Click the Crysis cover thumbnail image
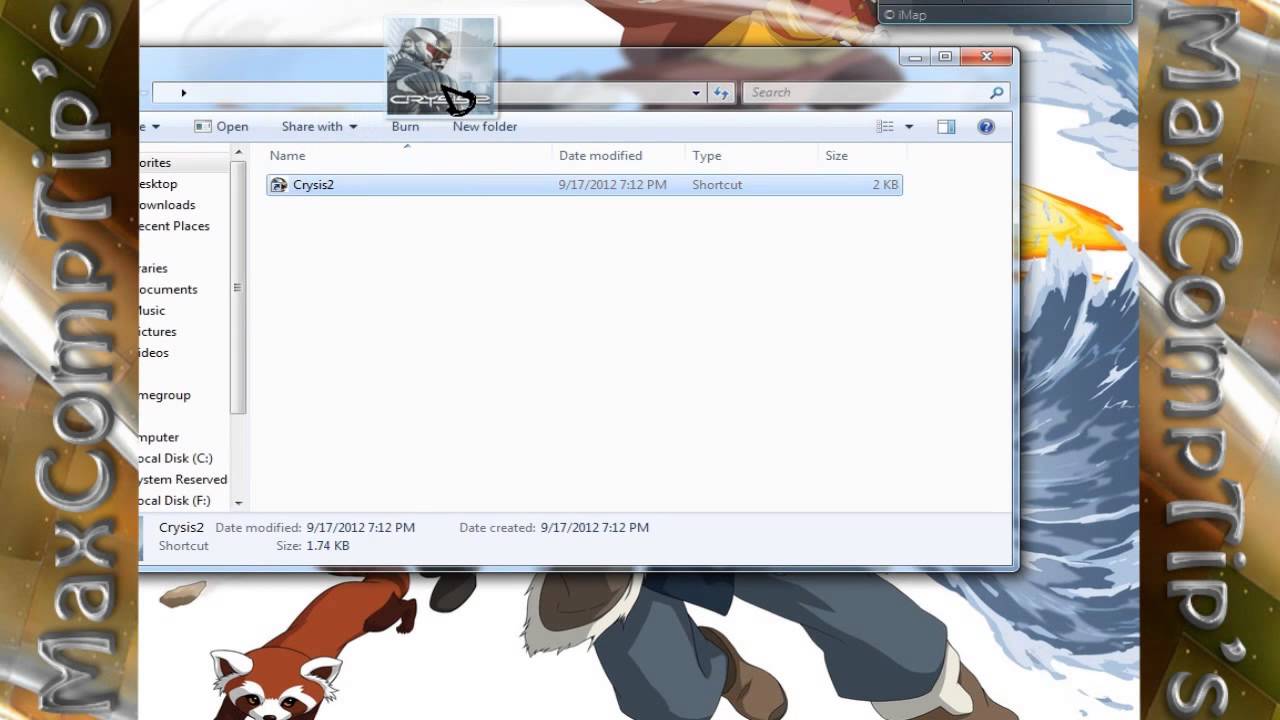The image size is (1280, 720). pyautogui.click(x=440, y=66)
